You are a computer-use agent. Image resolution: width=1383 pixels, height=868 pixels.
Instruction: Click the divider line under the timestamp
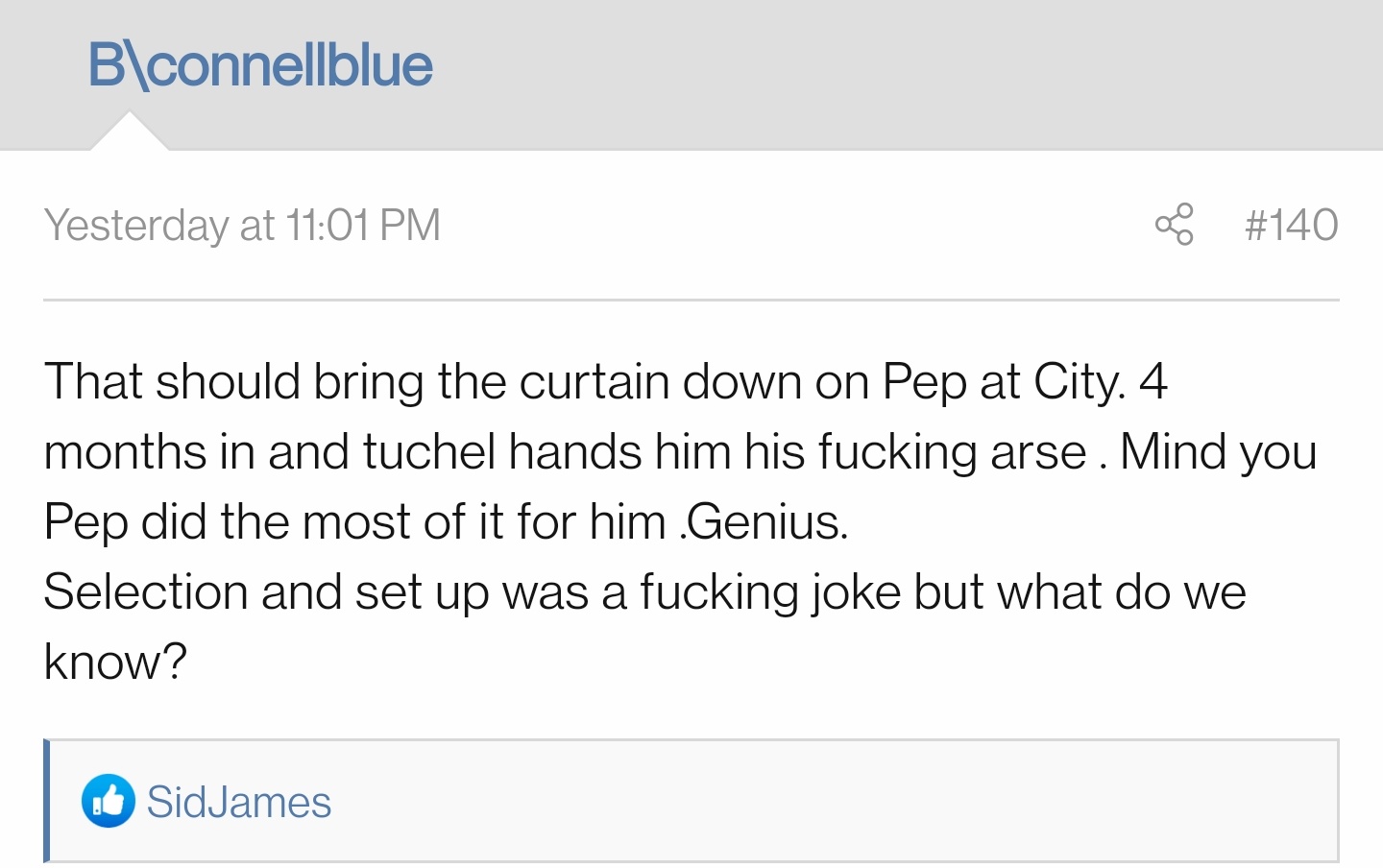click(691, 300)
